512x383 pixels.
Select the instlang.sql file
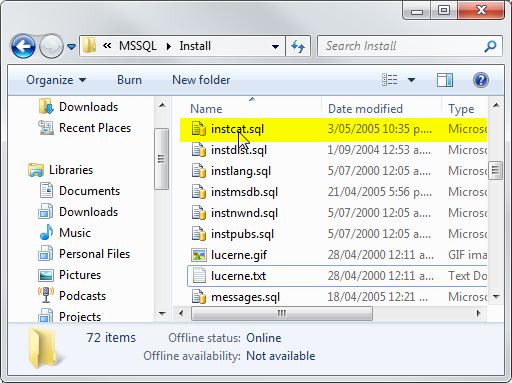(x=337, y=171)
